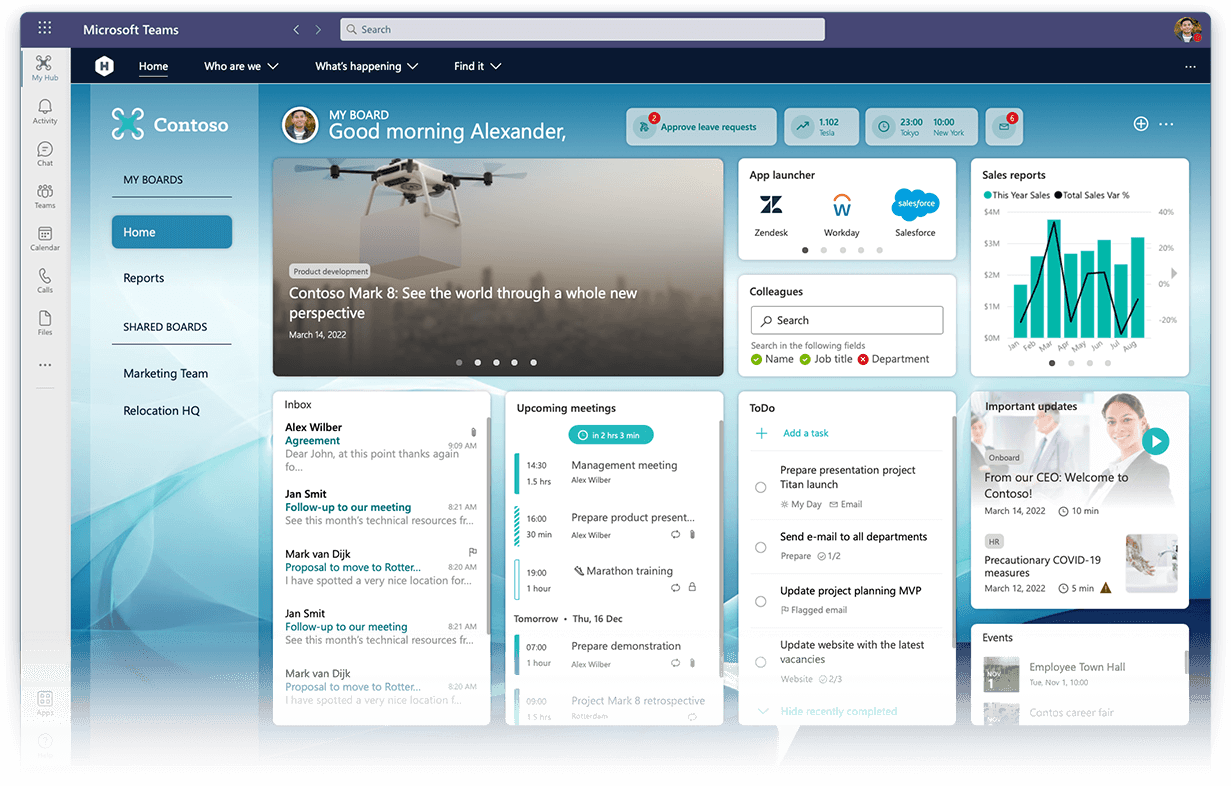Mark 'Send e-mail to all departments' complete

tap(760, 545)
